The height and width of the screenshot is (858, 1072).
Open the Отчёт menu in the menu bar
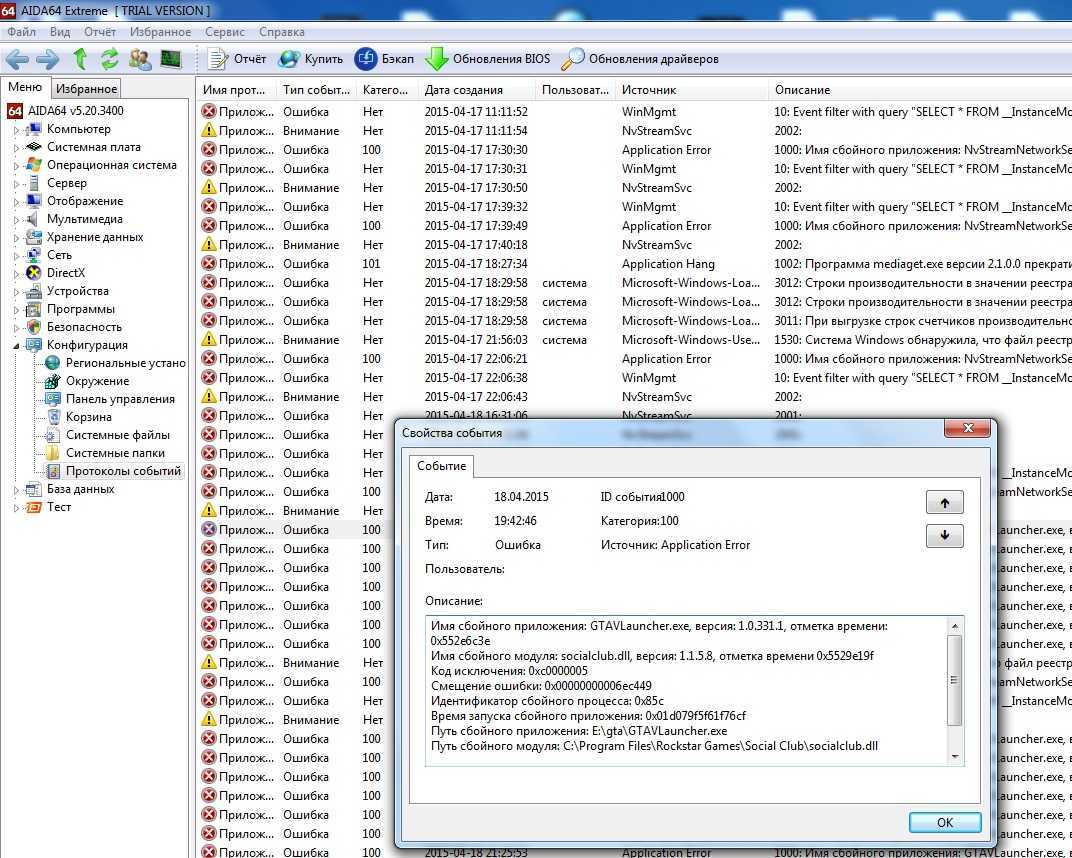pos(100,32)
